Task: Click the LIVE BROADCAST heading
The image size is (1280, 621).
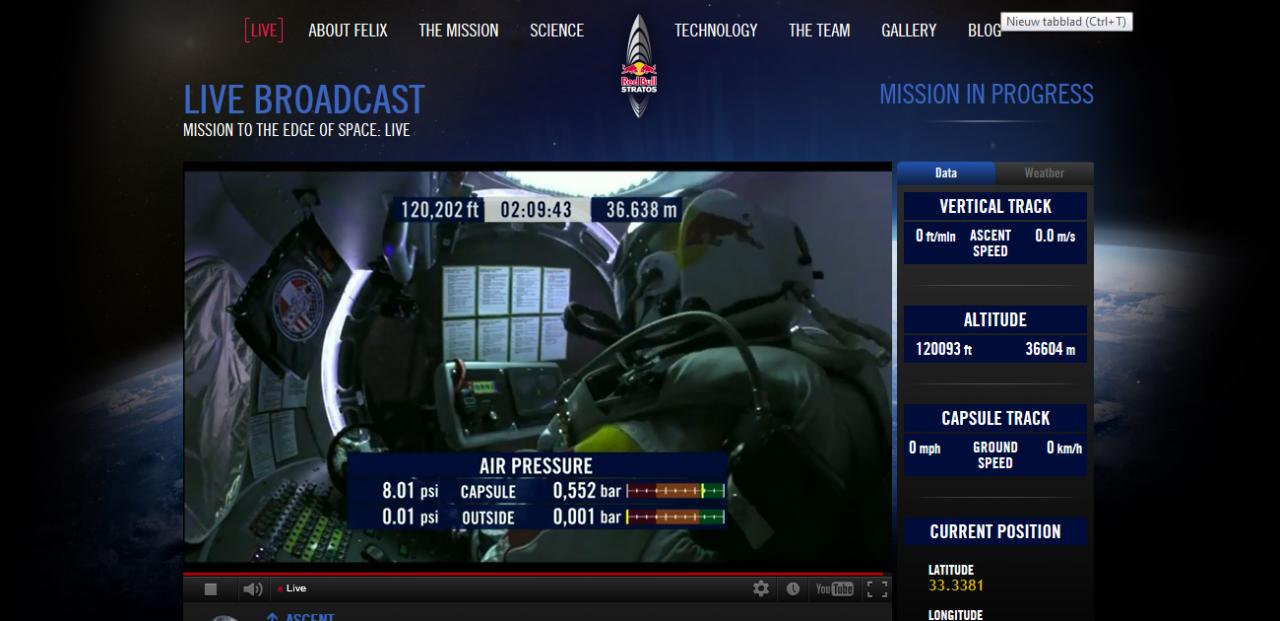Action: point(304,100)
